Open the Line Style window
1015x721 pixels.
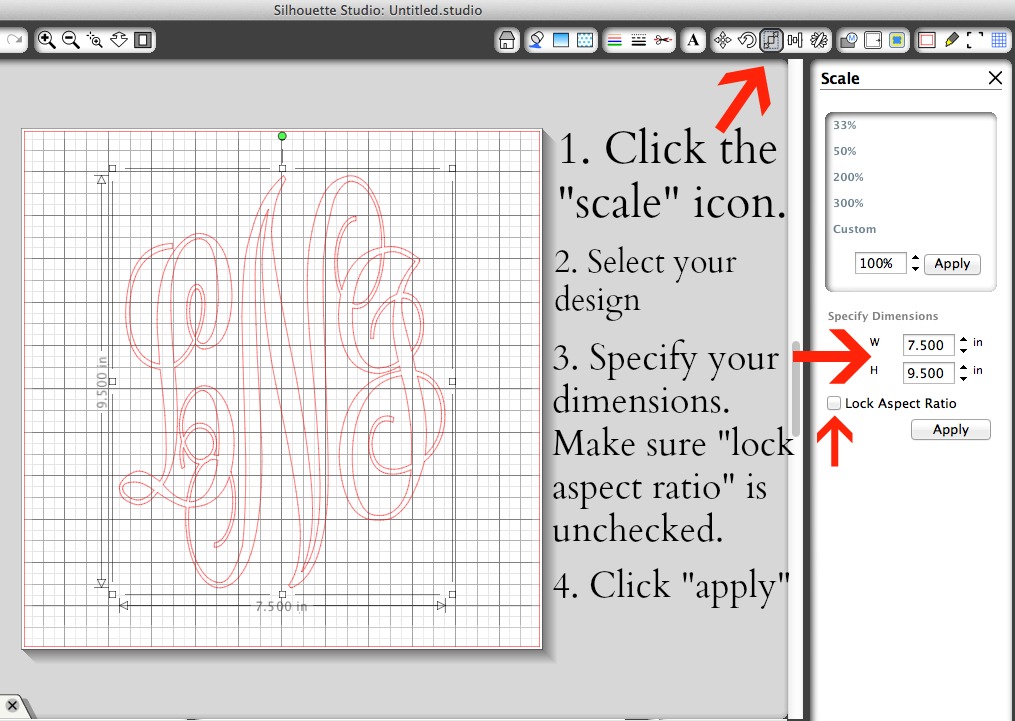click(638, 41)
